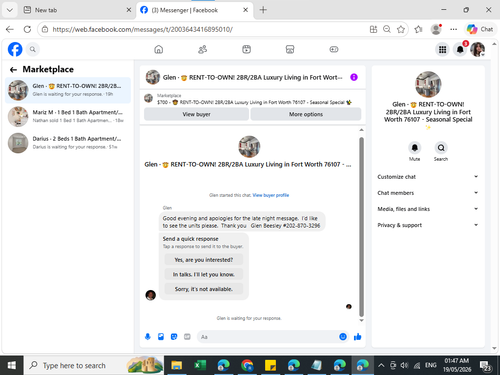Open Glen RENT-TO-OWN conversation in list
Image resolution: width=500 pixels, height=375 pixels.
[68, 90]
